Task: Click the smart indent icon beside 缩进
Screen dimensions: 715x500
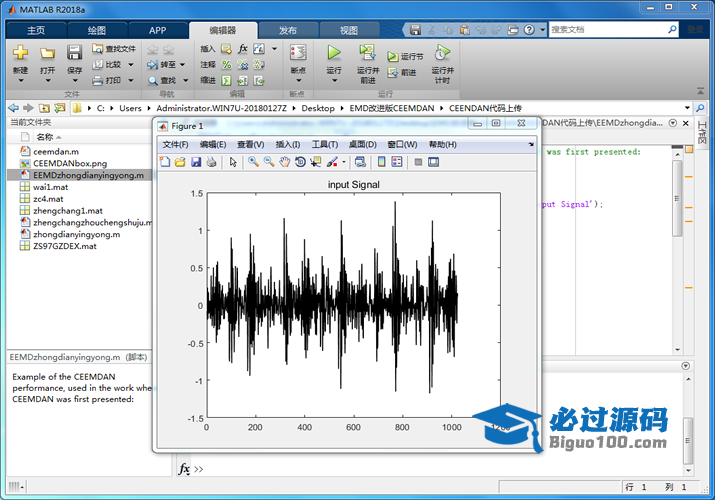Action: click(x=226, y=81)
